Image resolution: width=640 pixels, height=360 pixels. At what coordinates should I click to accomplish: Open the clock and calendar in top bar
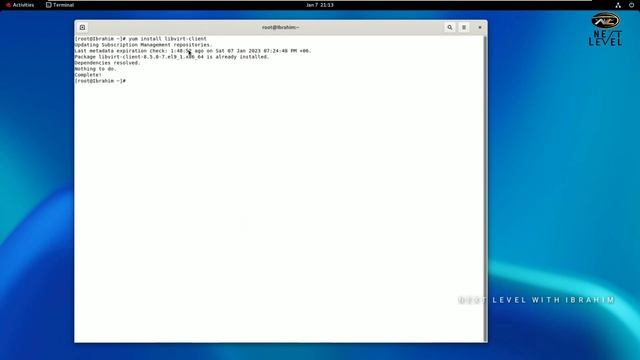pos(320,5)
